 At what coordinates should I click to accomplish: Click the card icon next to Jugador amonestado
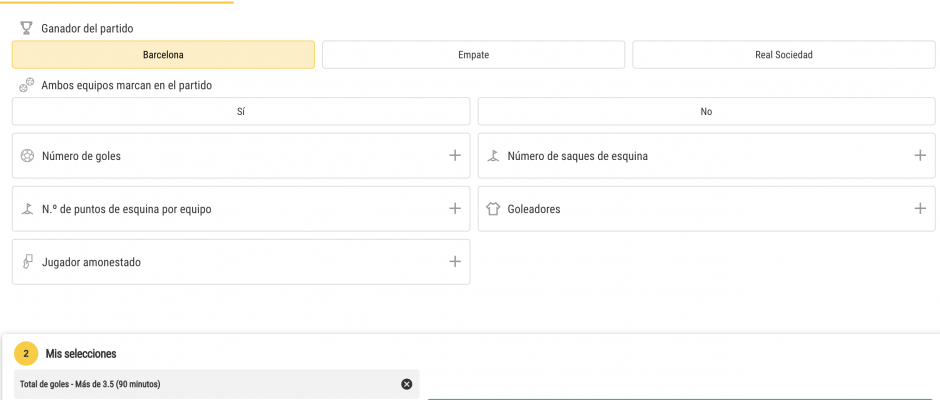pos(27,261)
